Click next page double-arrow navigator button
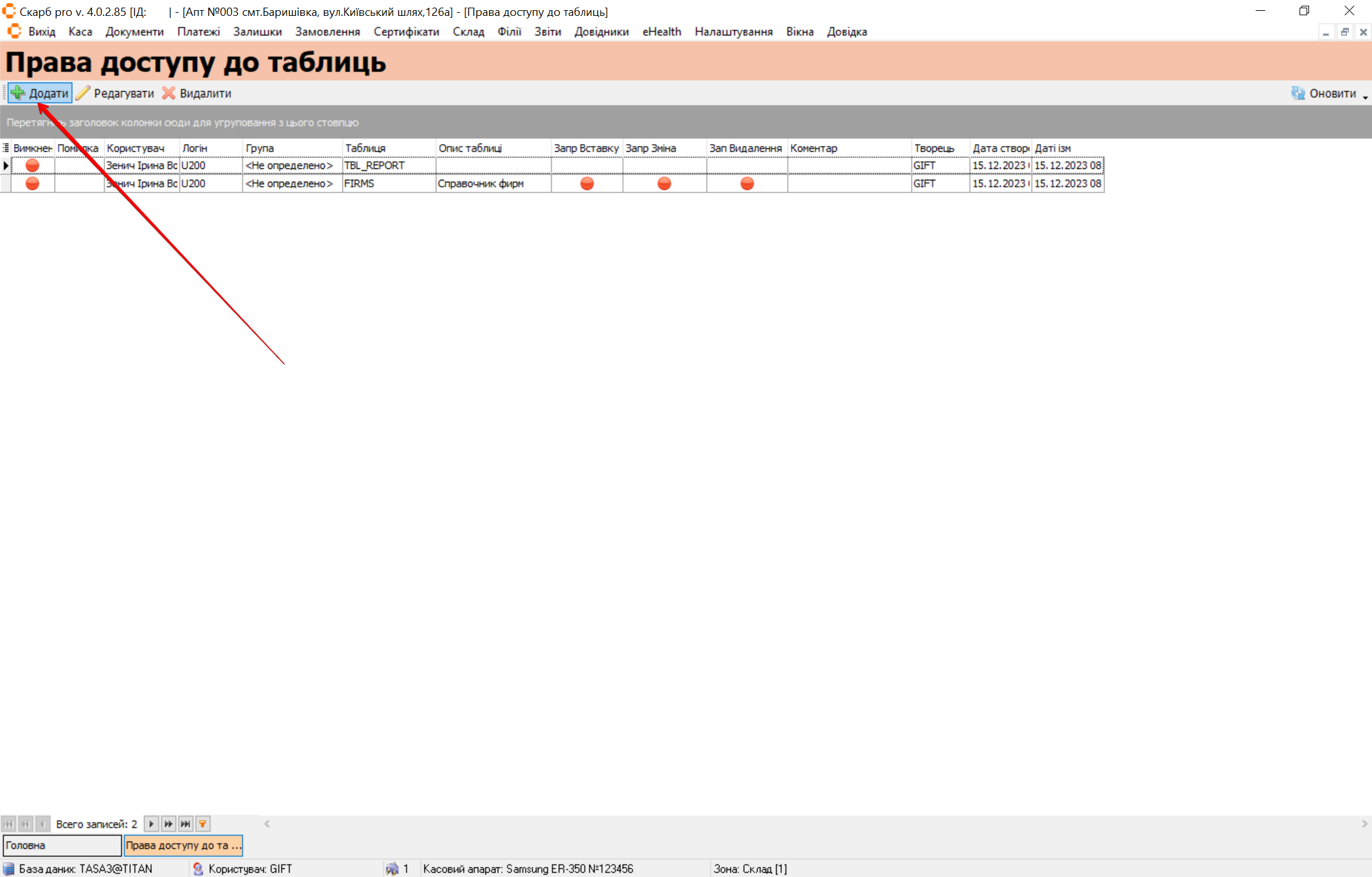This screenshot has width=1372, height=877. tap(168, 824)
